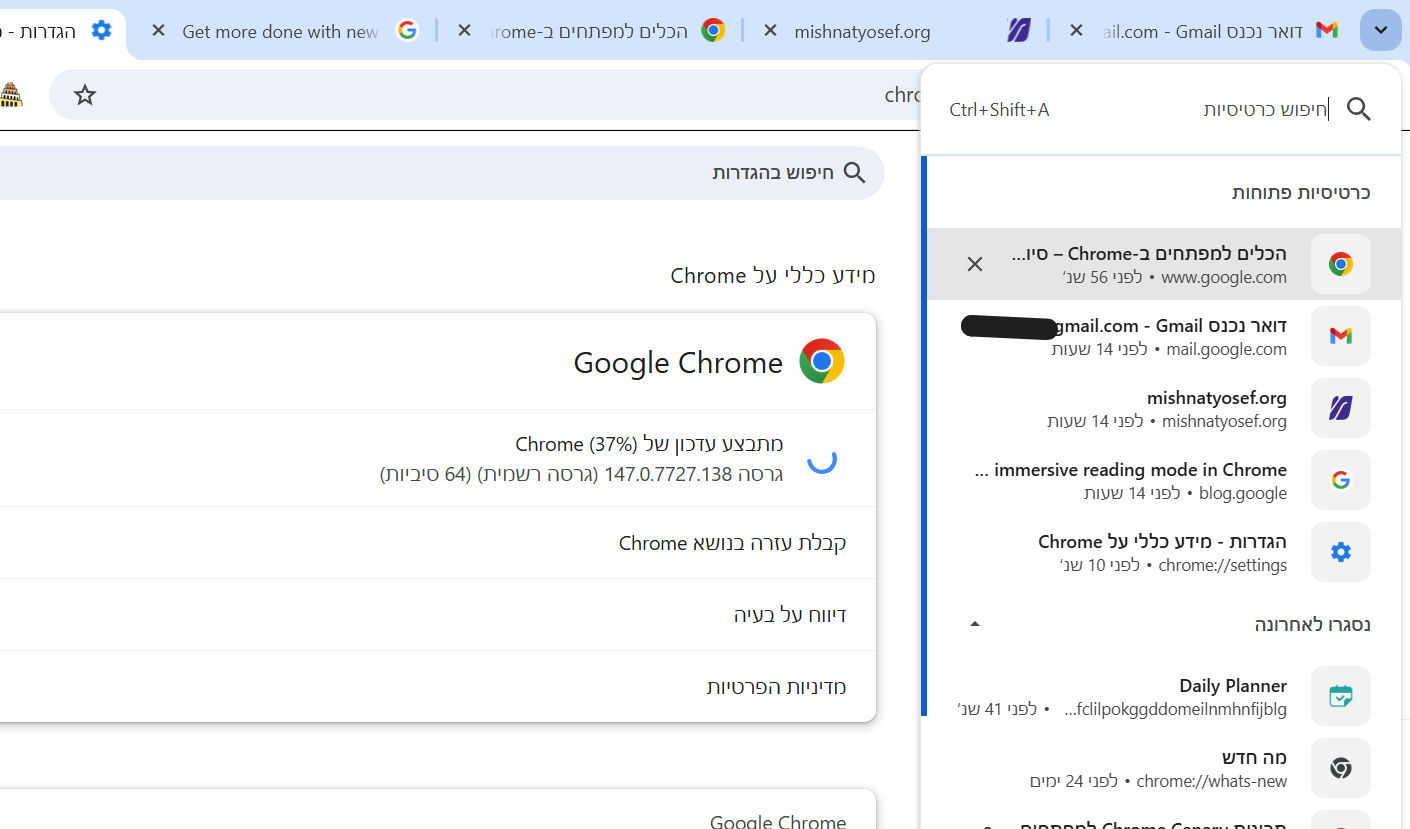Reopen the 'מה חדש' whats-new closed tab

pos(1164,768)
